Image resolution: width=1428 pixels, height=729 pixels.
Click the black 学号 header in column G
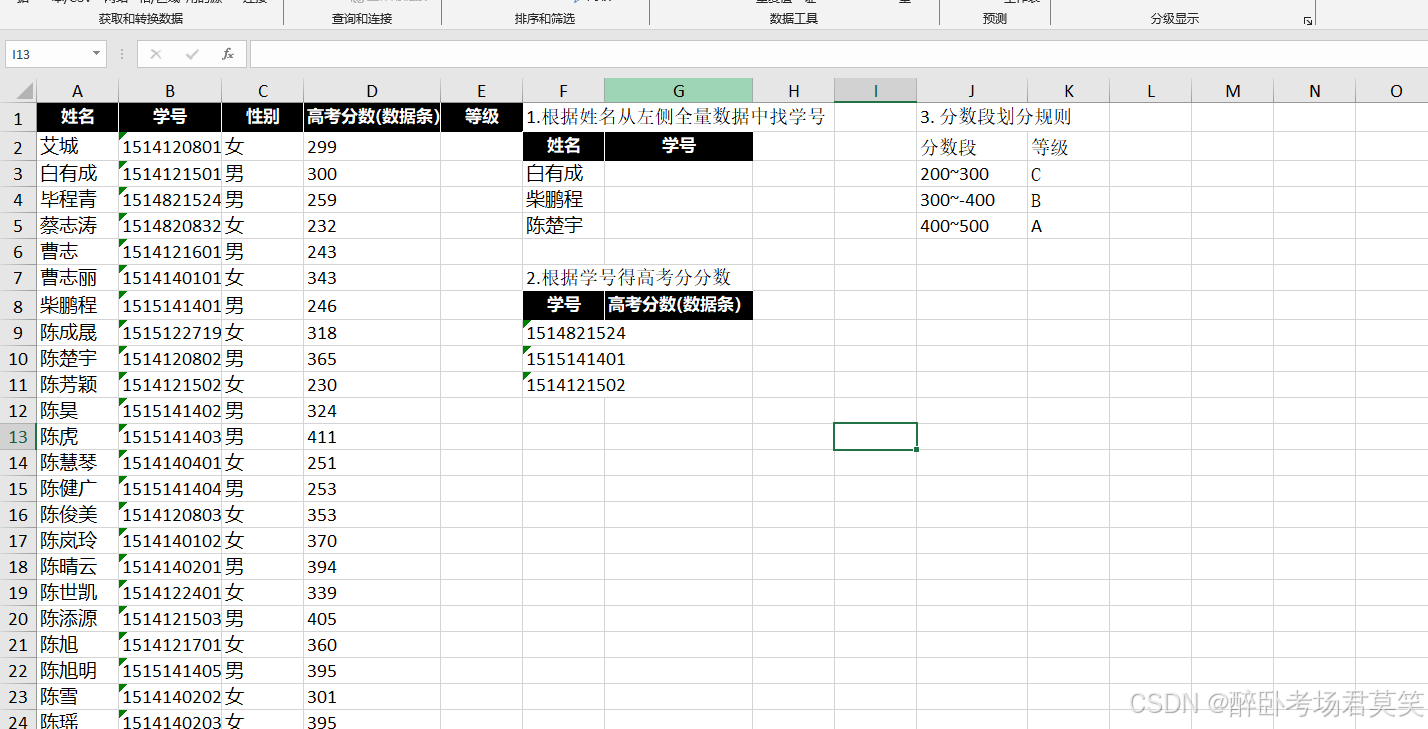(679, 146)
